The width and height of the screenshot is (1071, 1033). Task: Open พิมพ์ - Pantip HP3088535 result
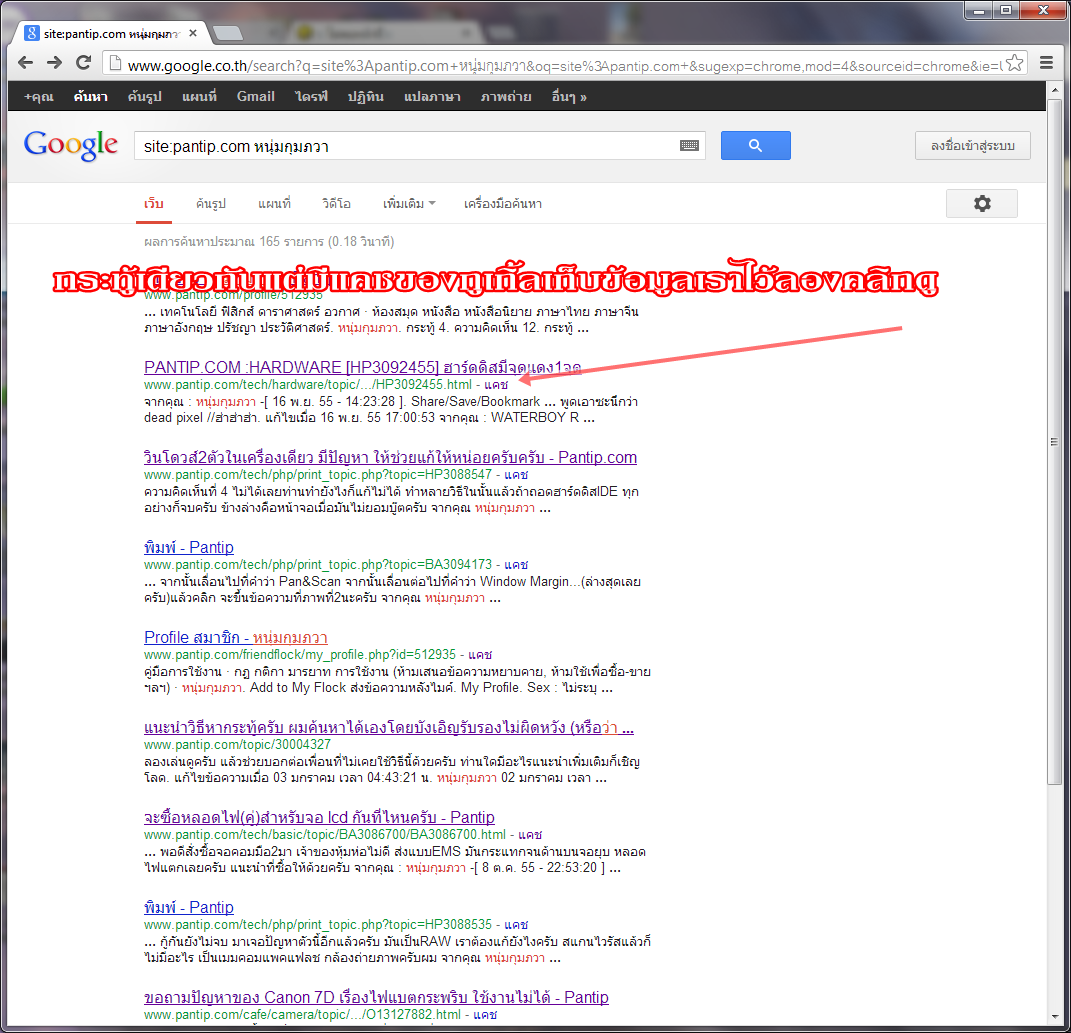tap(189, 908)
